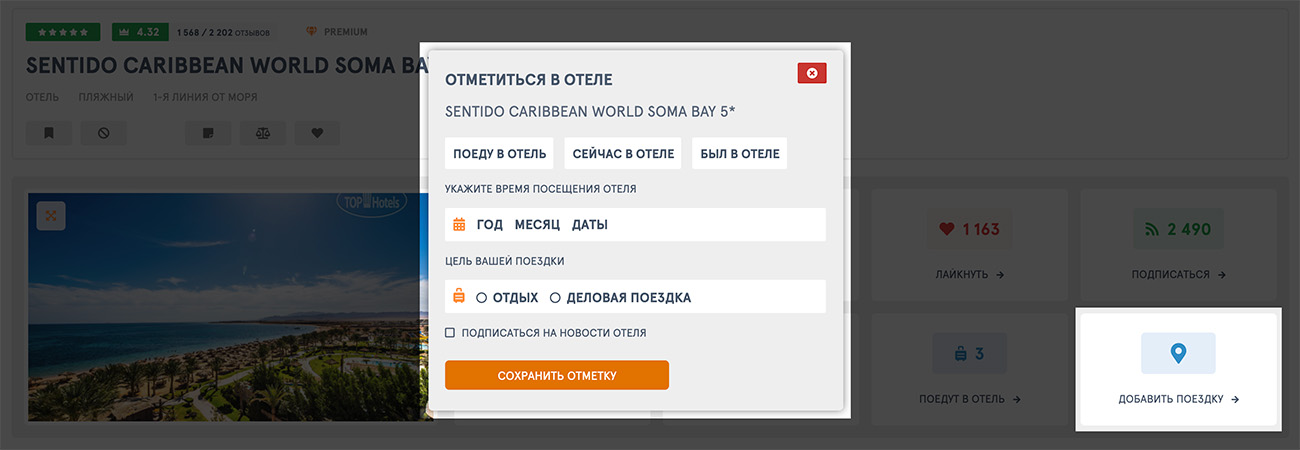Open the МЕСЯЦ month selector
Viewport: 1300px width, 450px height.
[537, 225]
